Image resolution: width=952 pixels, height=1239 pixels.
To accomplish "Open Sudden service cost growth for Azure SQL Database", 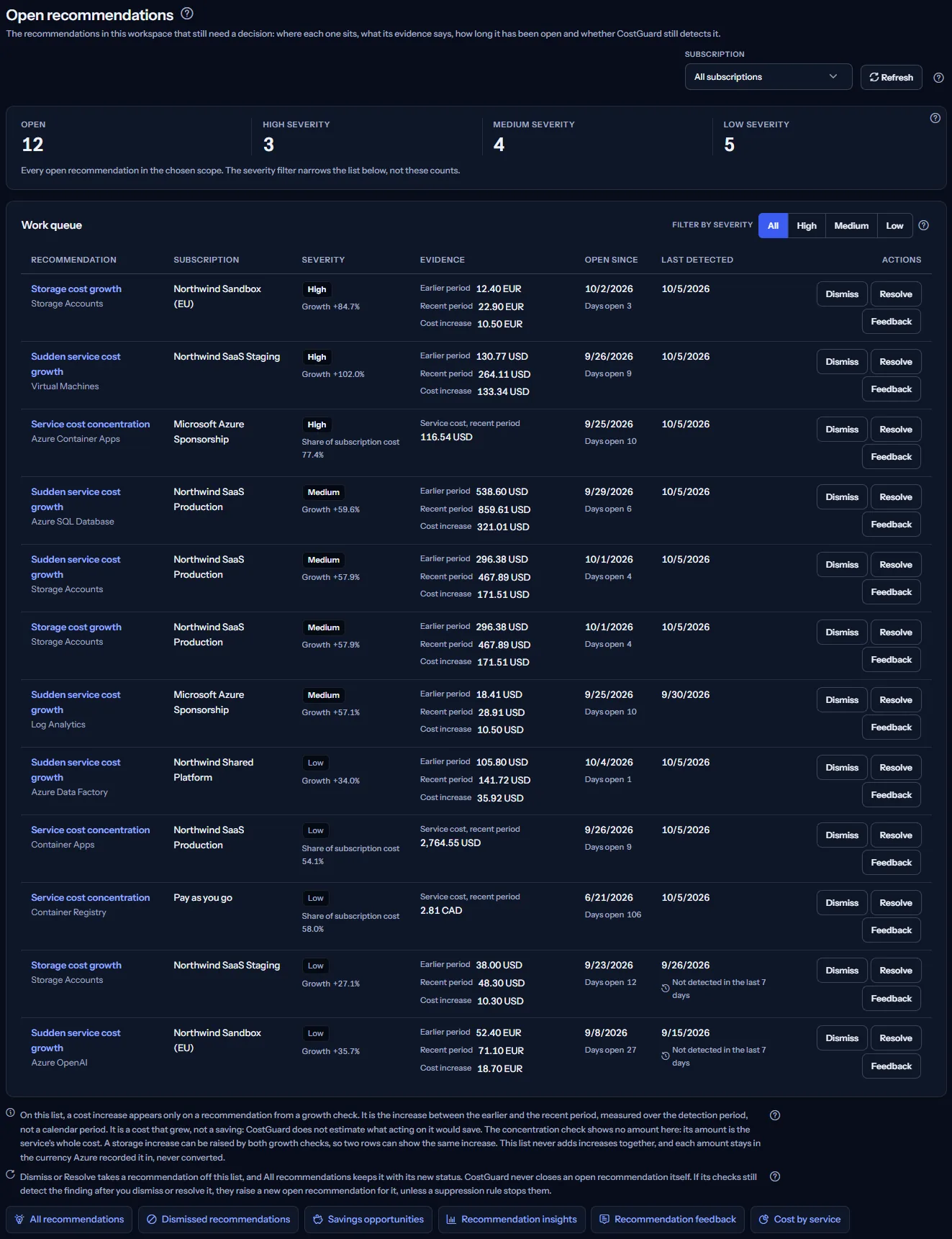I will pyautogui.click(x=76, y=499).
